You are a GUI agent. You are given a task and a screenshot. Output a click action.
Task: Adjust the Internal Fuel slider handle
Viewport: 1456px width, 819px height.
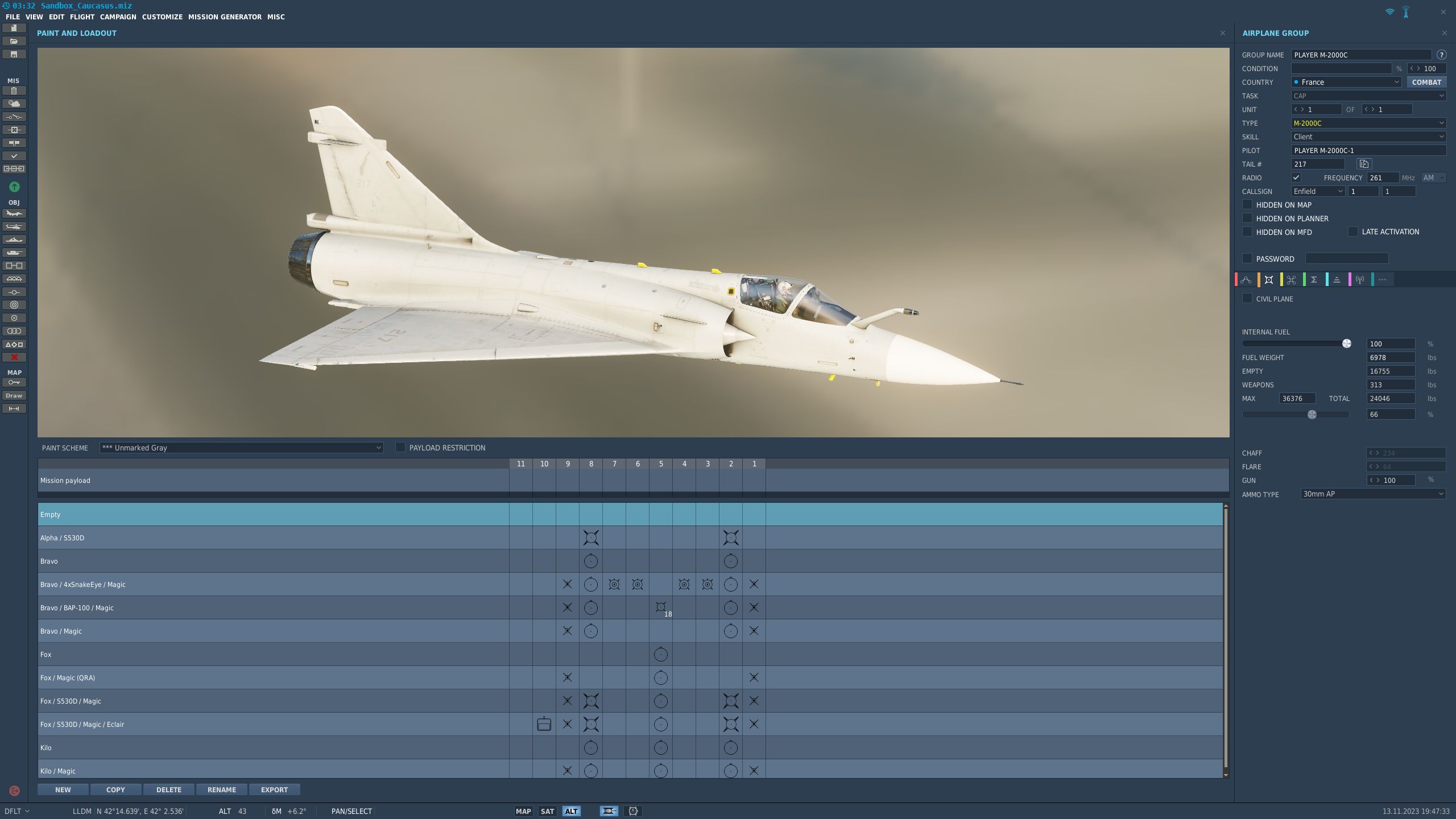click(x=1346, y=344)
